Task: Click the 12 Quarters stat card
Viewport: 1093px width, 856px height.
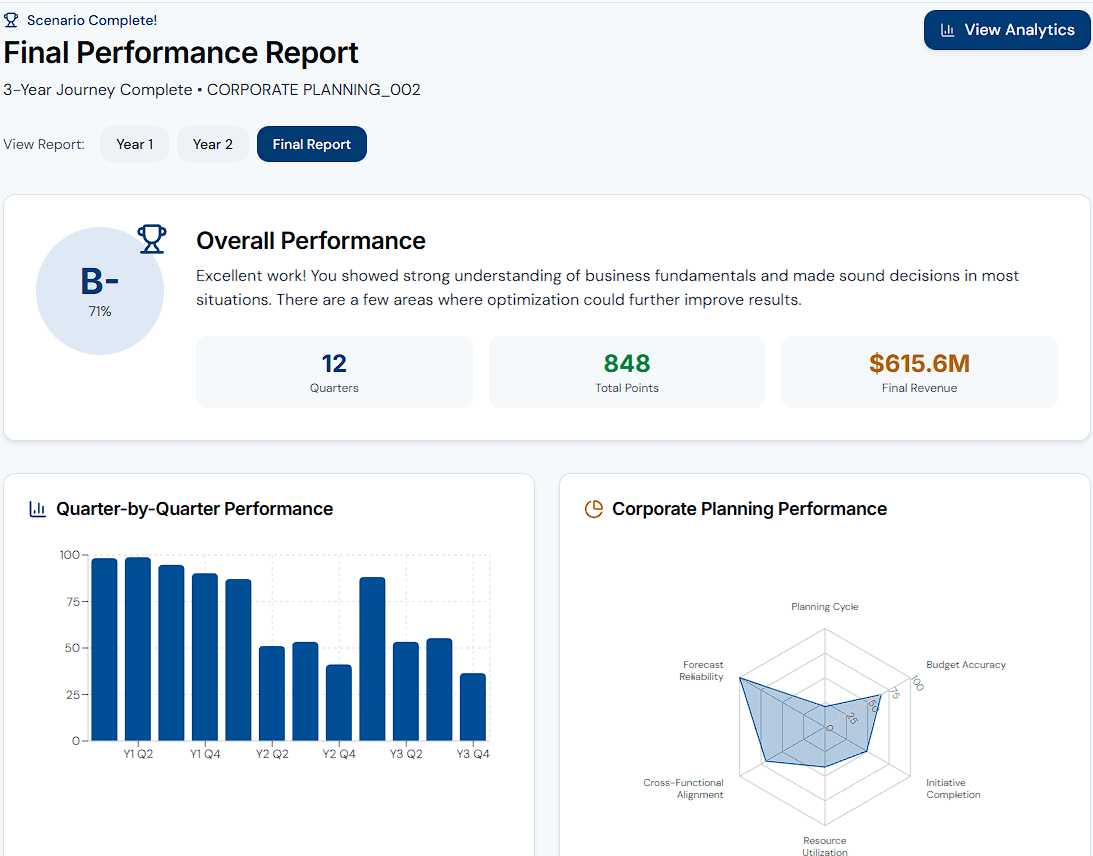Action: (x=334, y=371)
